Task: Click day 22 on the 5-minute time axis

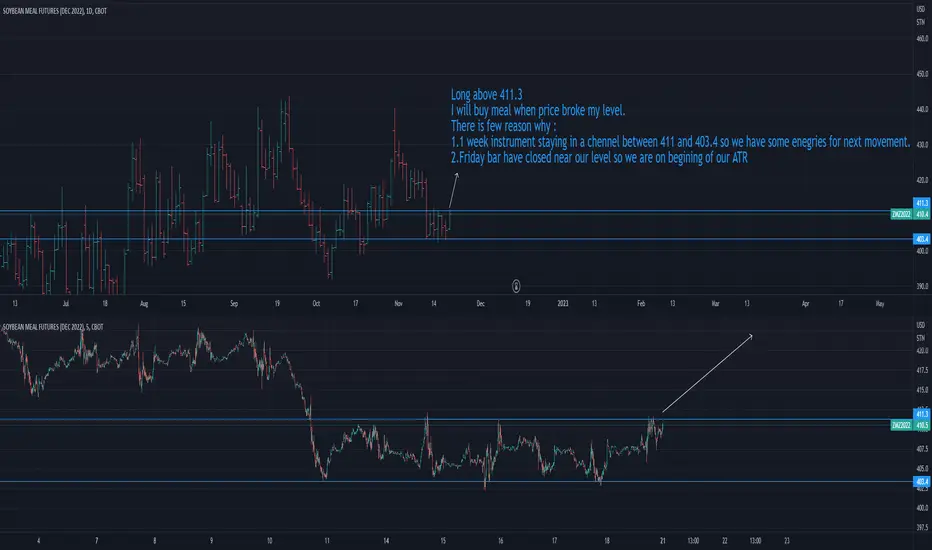Action: coord(725,540)
